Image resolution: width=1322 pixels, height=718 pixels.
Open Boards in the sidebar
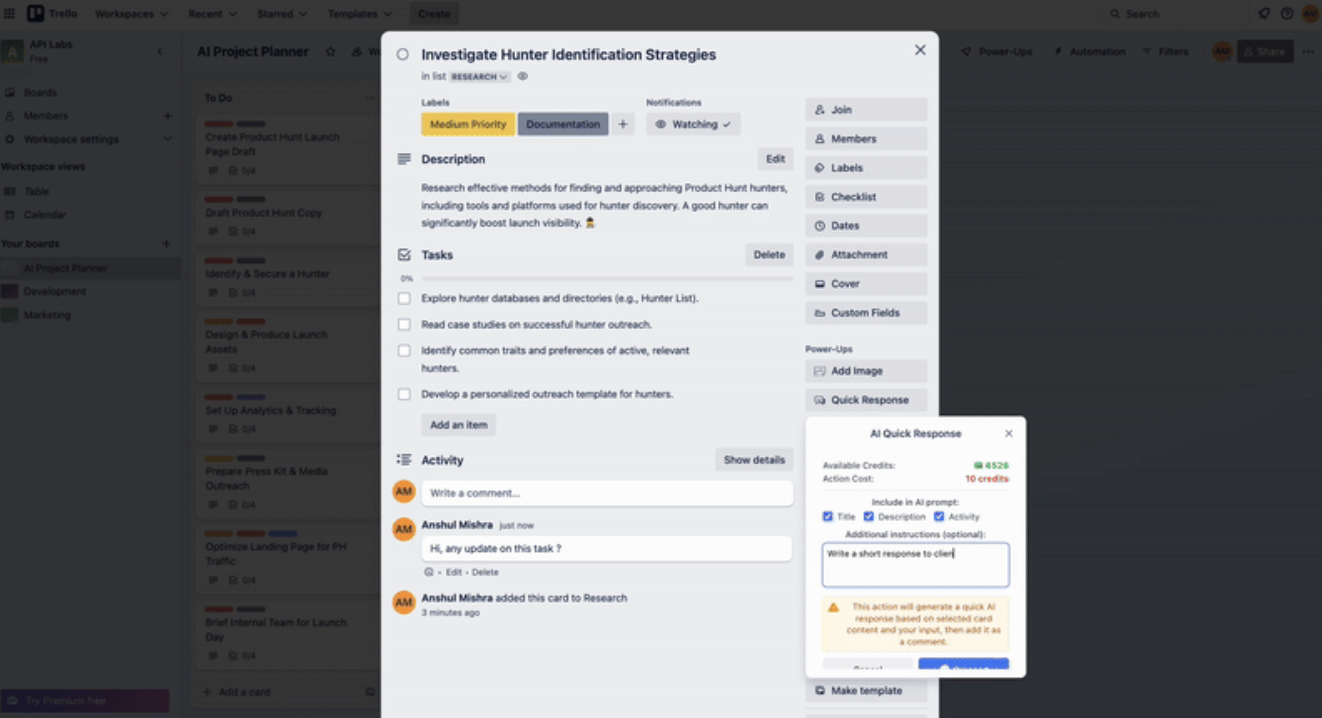(x=40, y=92)
